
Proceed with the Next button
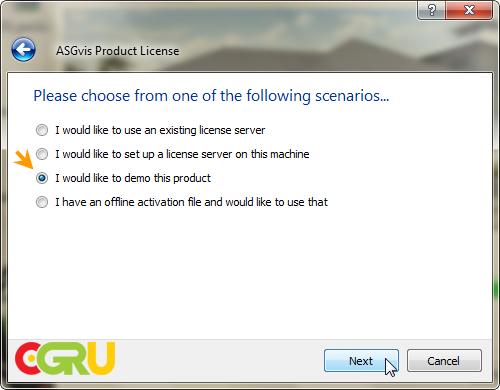point(361,361)
